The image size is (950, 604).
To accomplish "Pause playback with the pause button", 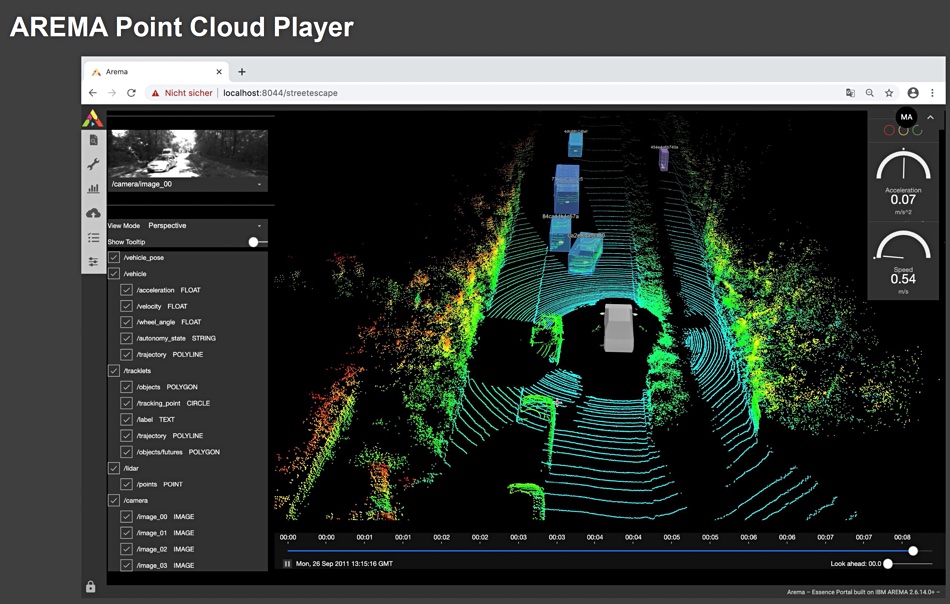I will pyautogui.click(x=287, y=564).
